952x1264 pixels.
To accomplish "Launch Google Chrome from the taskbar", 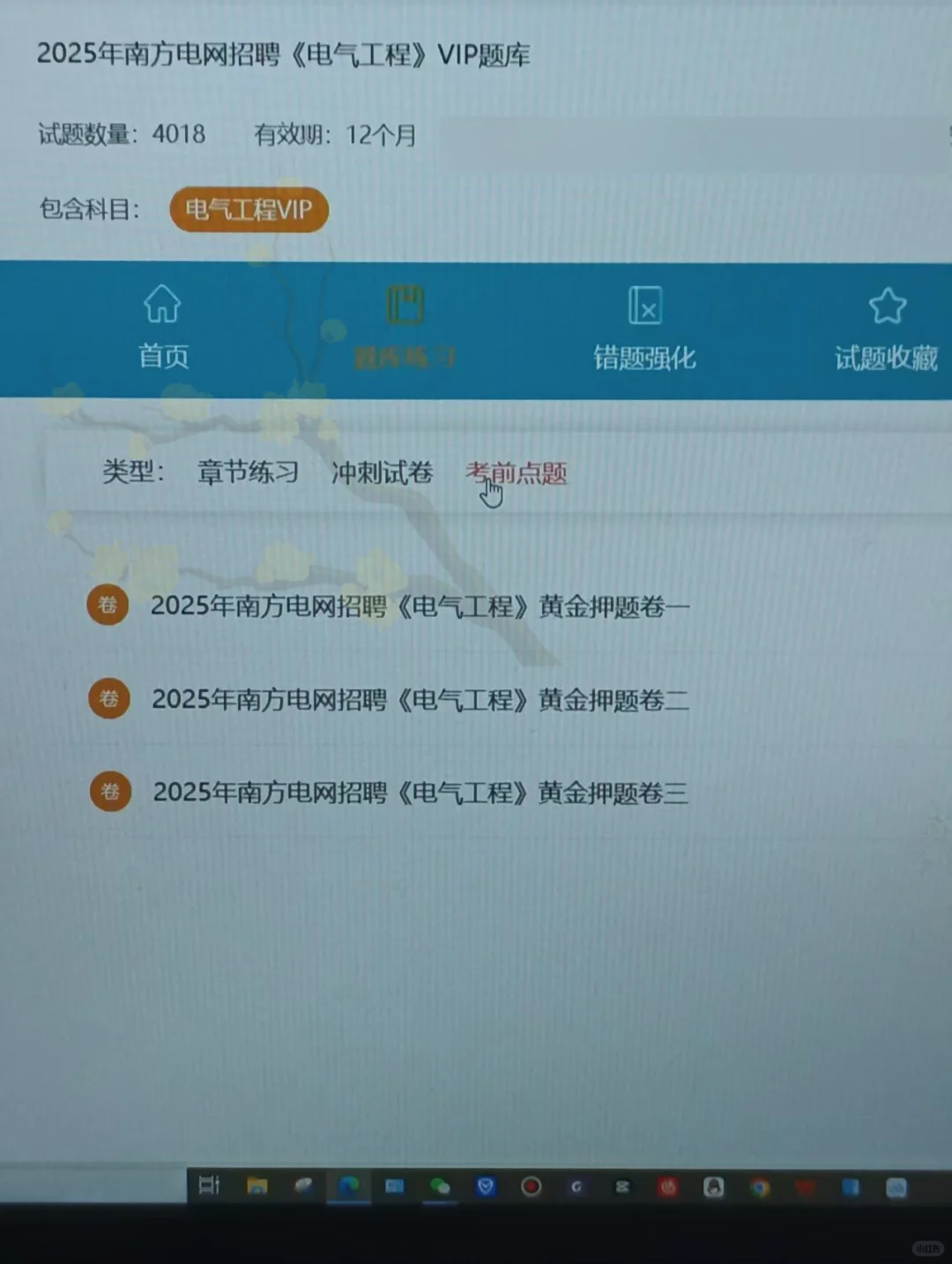I will pyautogui.click(x=759, y=1188).
